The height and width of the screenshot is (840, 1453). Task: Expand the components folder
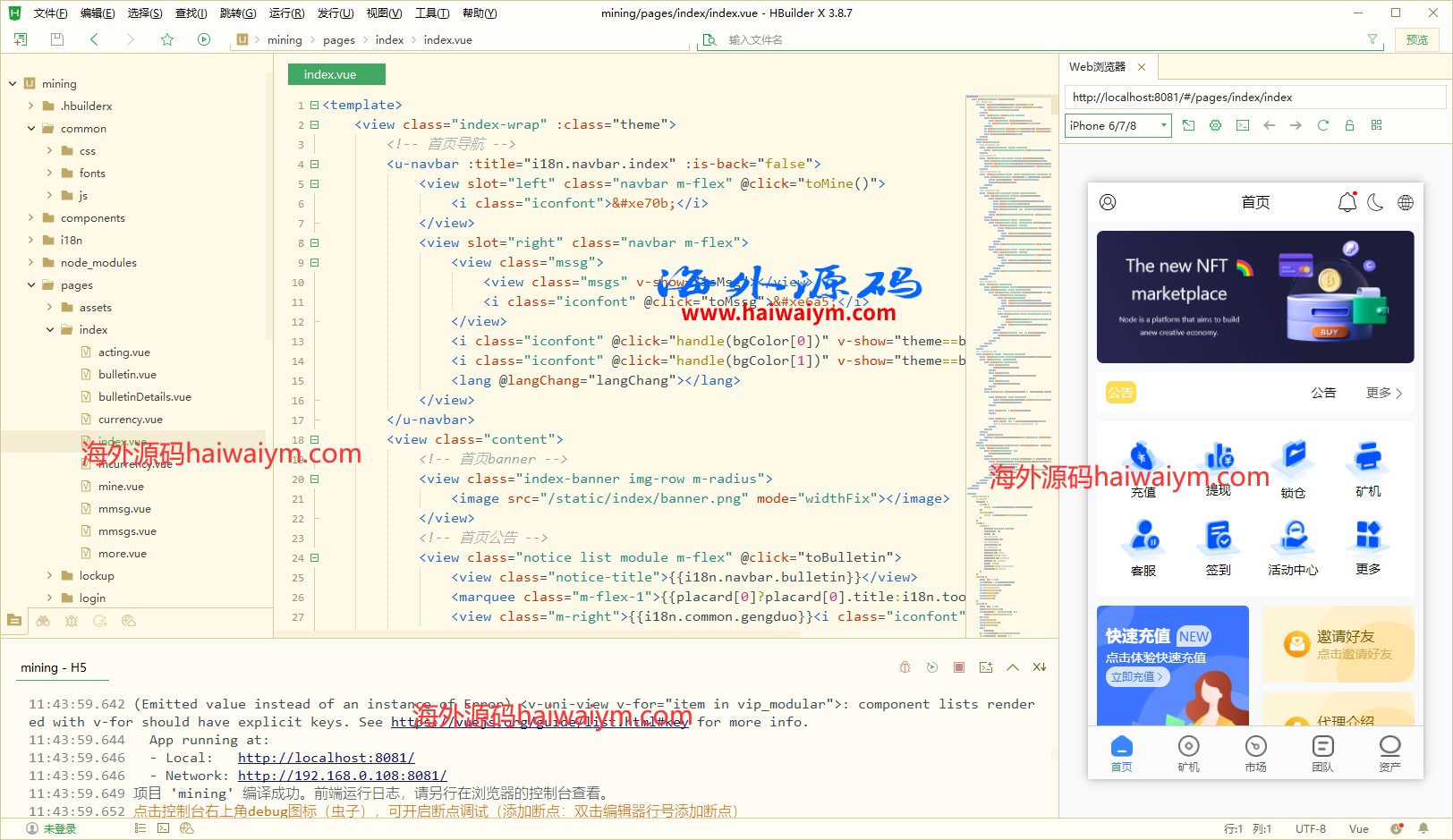coord(31,218)
